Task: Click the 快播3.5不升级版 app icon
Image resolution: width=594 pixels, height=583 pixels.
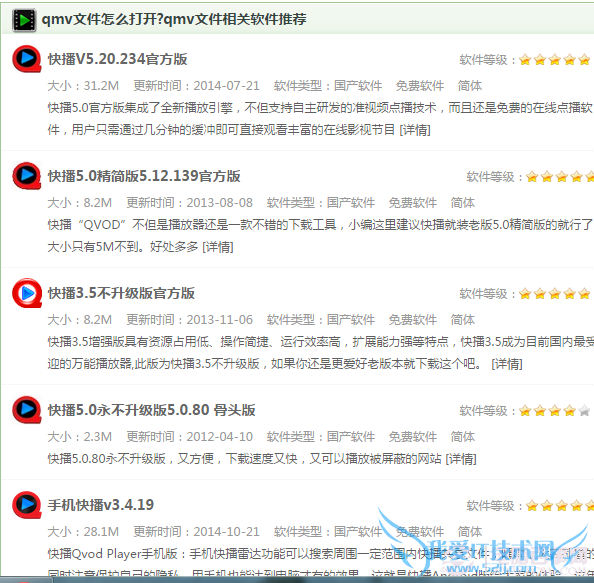Action: tap(27, 293)
